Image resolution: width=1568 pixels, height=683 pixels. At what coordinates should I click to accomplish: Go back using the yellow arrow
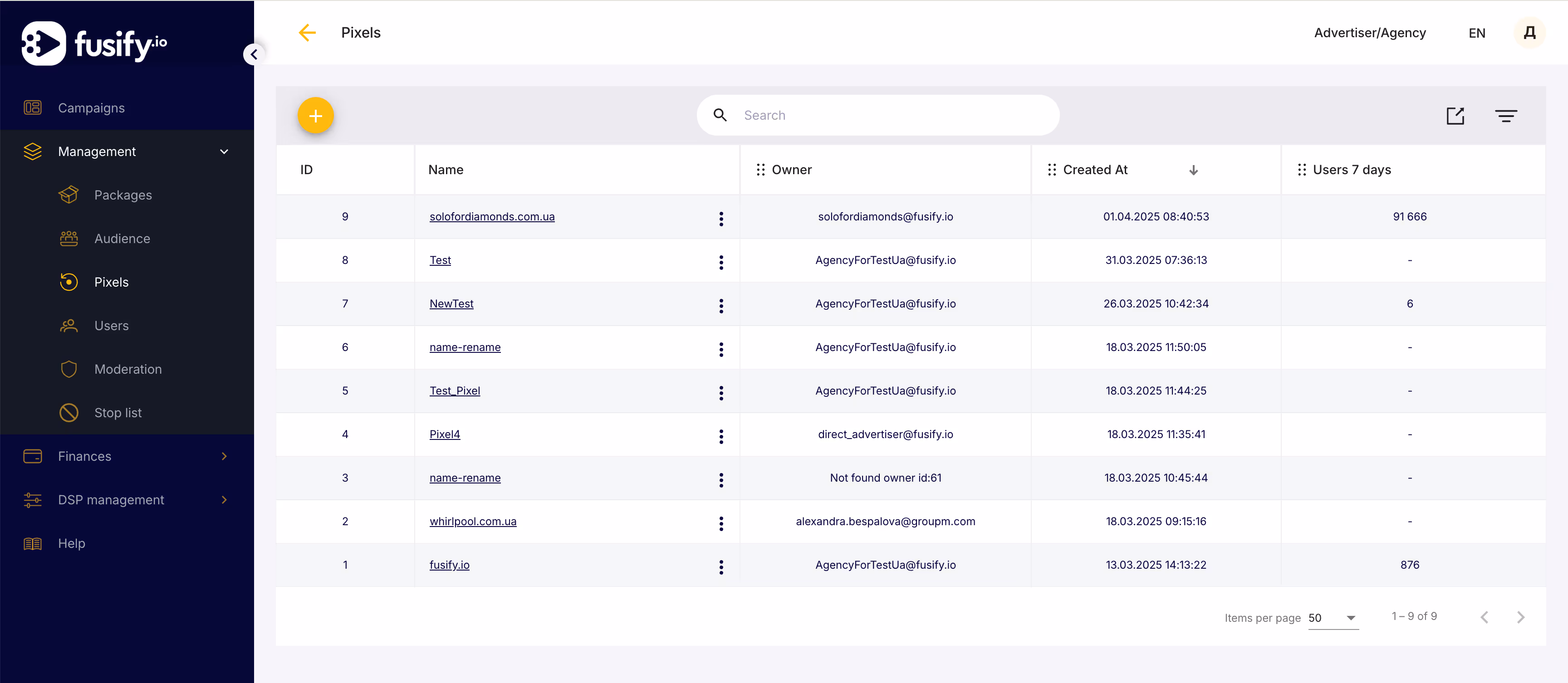[x=308, y=33]
